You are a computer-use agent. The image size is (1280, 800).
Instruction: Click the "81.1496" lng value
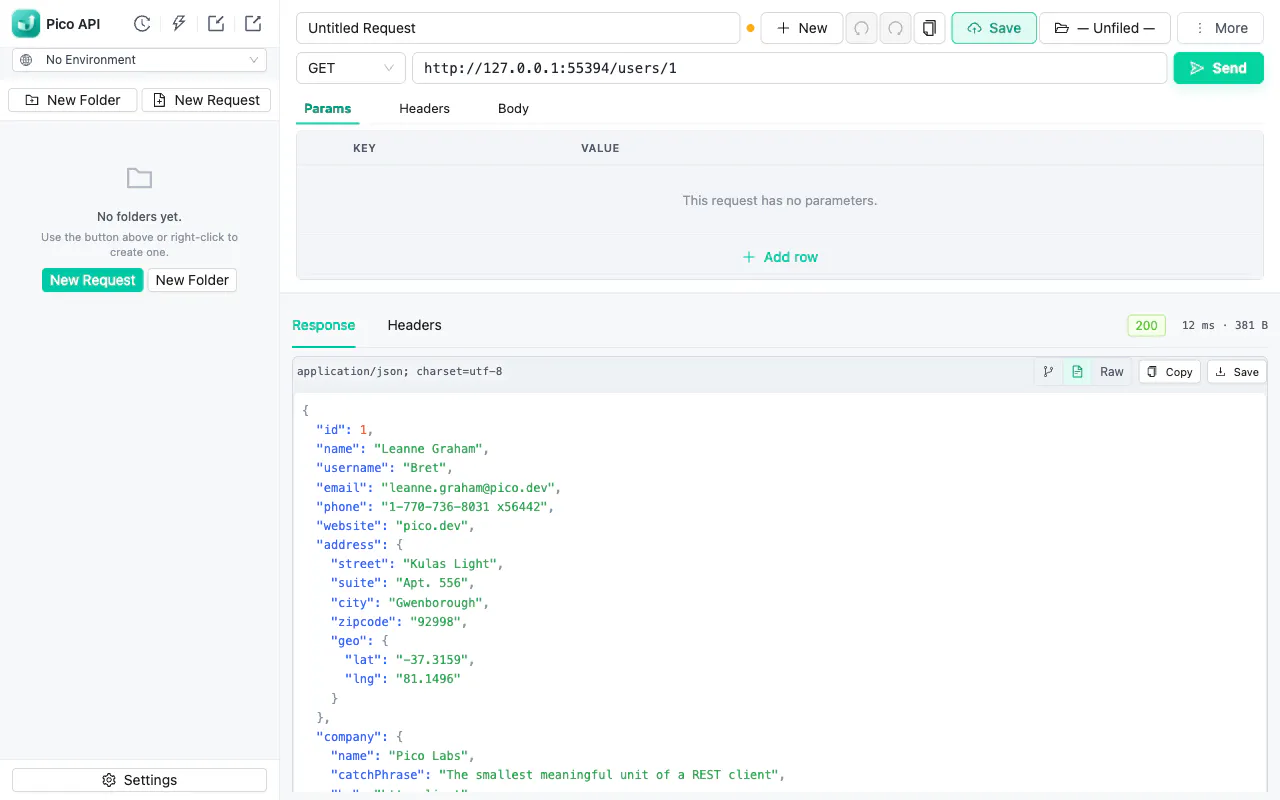click(428, 679)
